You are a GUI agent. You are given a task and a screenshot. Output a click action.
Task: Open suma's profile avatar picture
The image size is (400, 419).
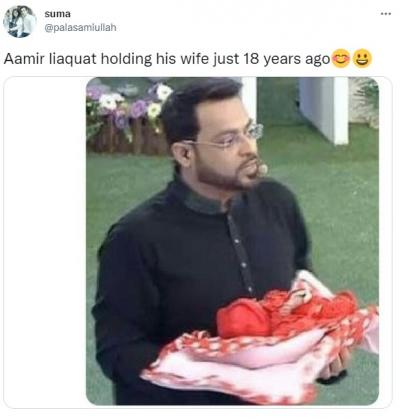coord(20,22)
